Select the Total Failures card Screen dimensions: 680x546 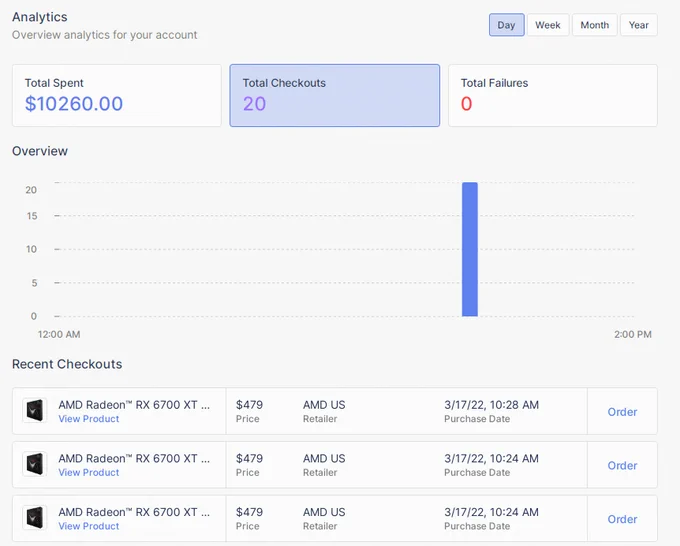(x=553, y=96)
